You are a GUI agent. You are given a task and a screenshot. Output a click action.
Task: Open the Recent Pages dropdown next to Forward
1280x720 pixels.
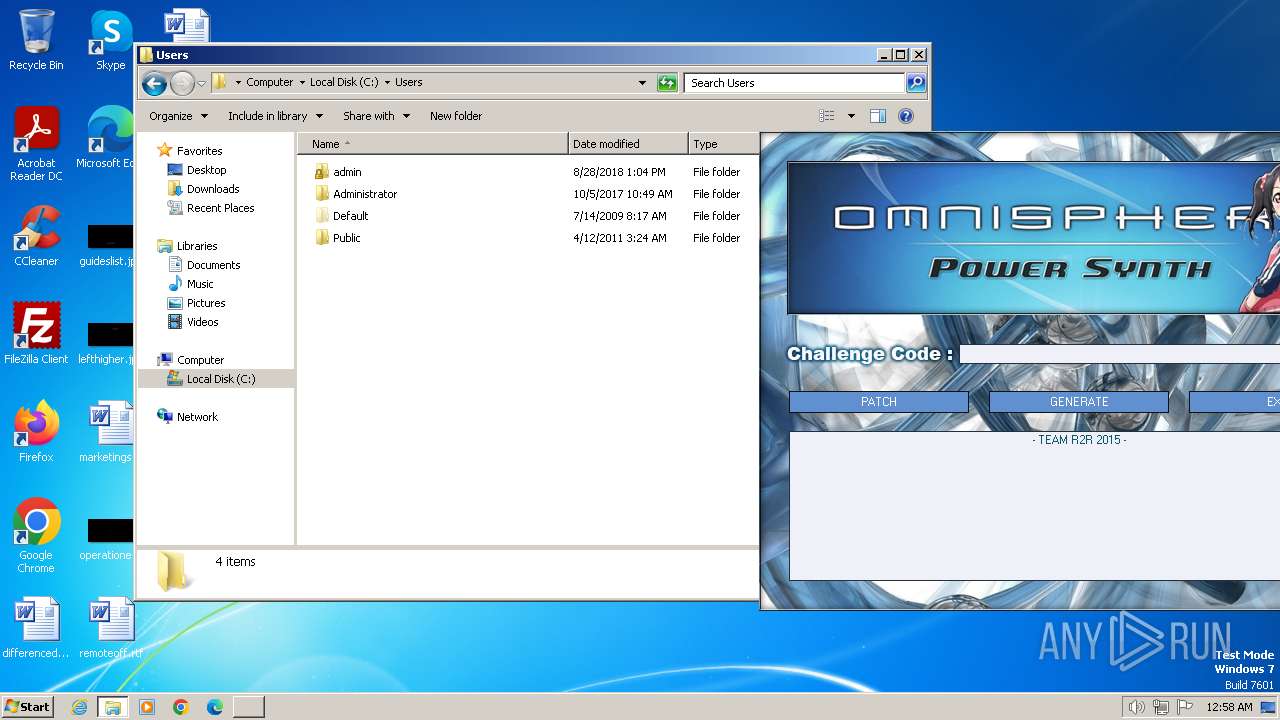(202, 83)
